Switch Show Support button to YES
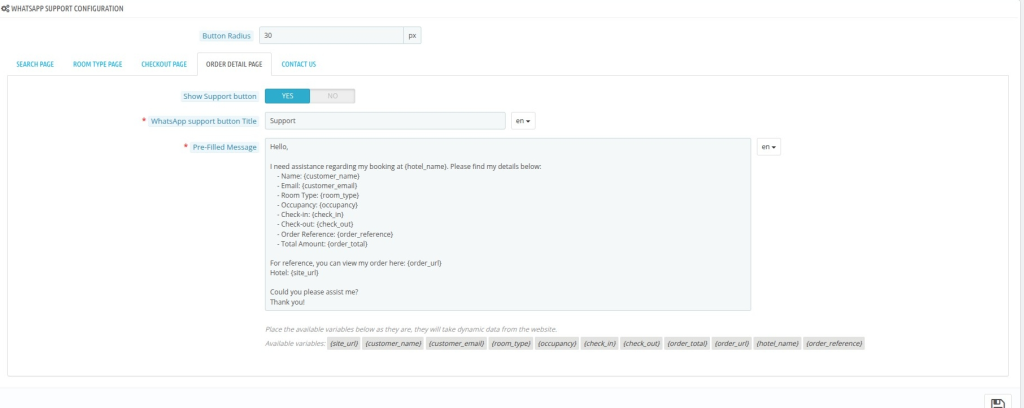Viewport: 1024px width, 408px height. pos(287,96)
